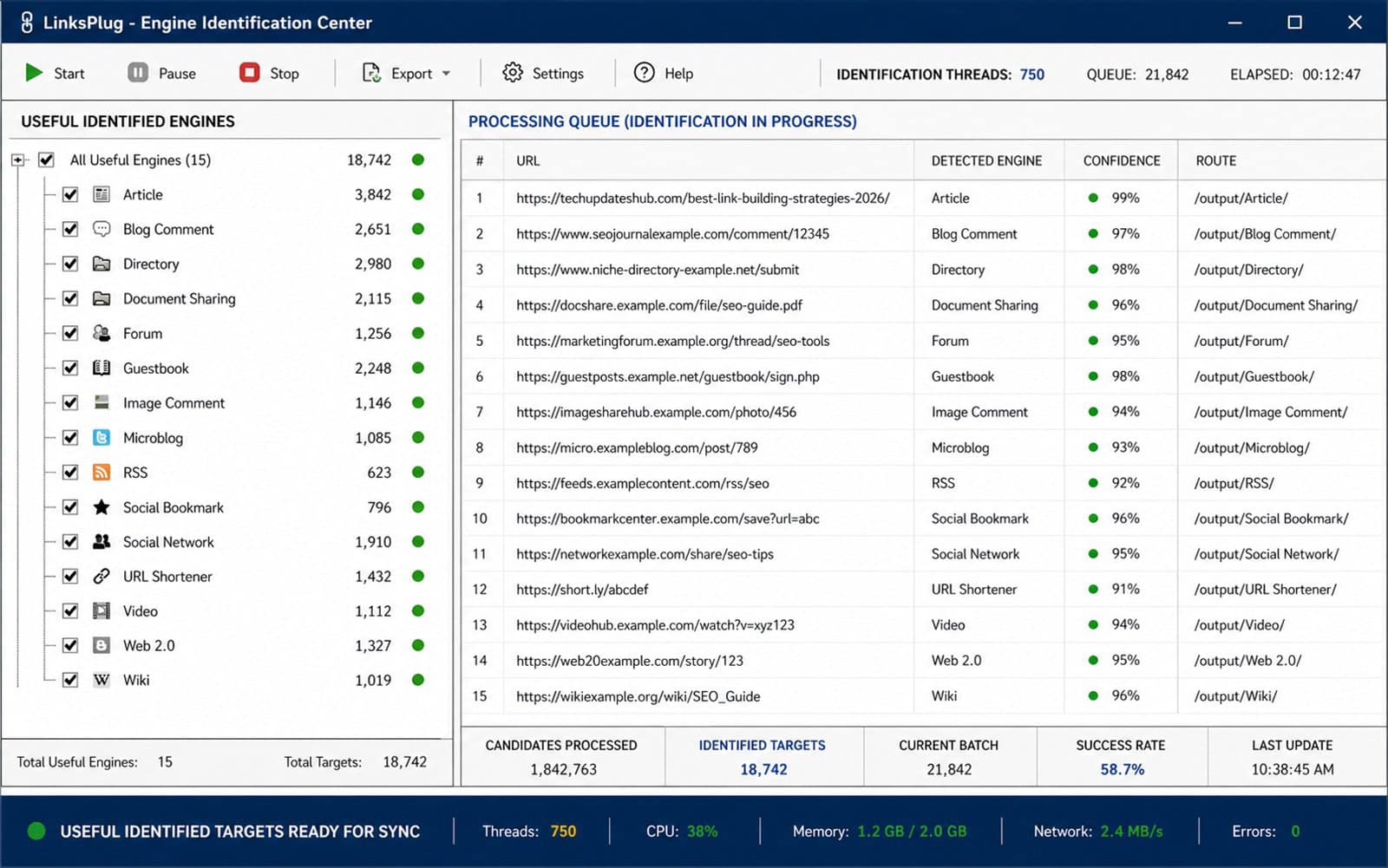Viewport: 1388px width, 868px height.
Task: Click the Memory 1.2 GB / 2.0 GB status
Action: click(879, 831)
